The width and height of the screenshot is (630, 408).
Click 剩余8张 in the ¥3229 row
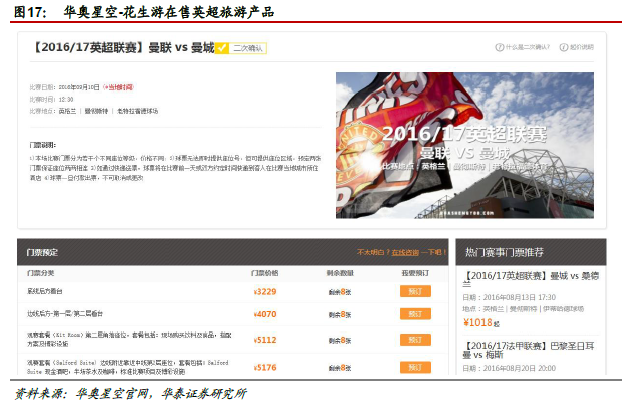click(x=340, y=292)
